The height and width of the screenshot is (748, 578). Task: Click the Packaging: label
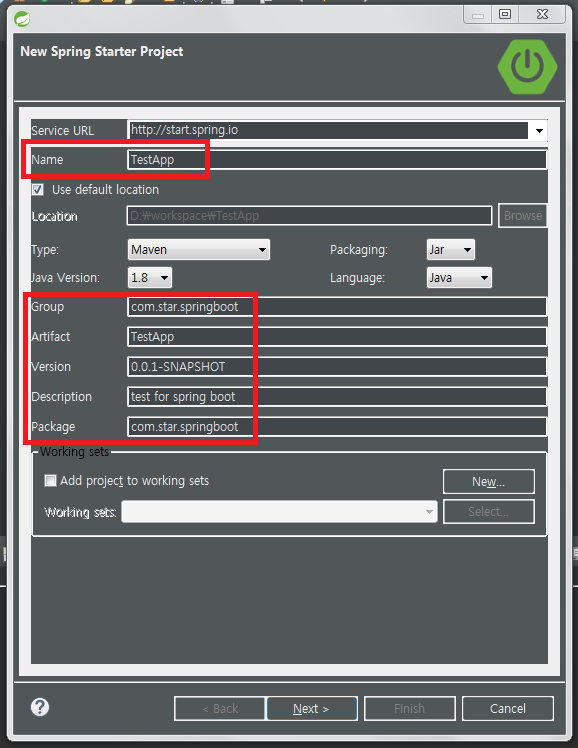(x=359, y=249)
